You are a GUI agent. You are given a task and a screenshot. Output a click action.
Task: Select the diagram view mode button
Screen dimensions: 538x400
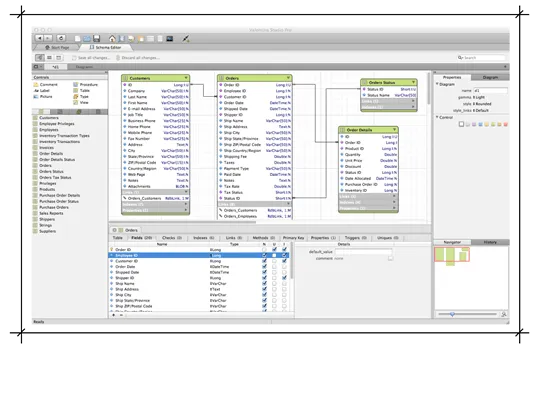point(40,58)
